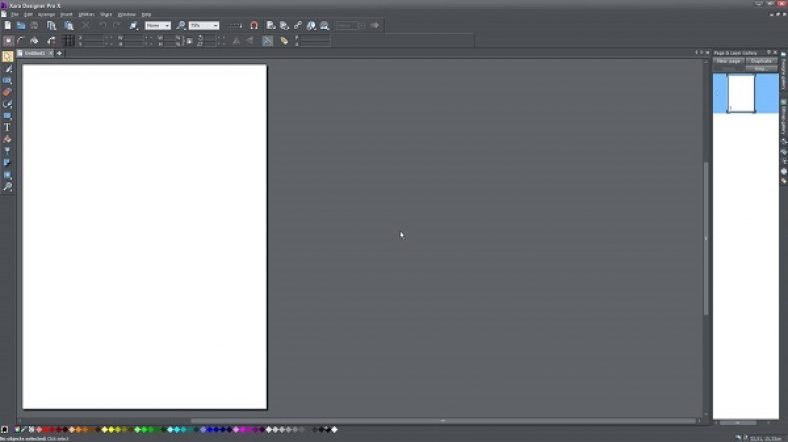Viewport: 788px width, 442px height.
Task: Open the File menu
Action: (15, 15)
